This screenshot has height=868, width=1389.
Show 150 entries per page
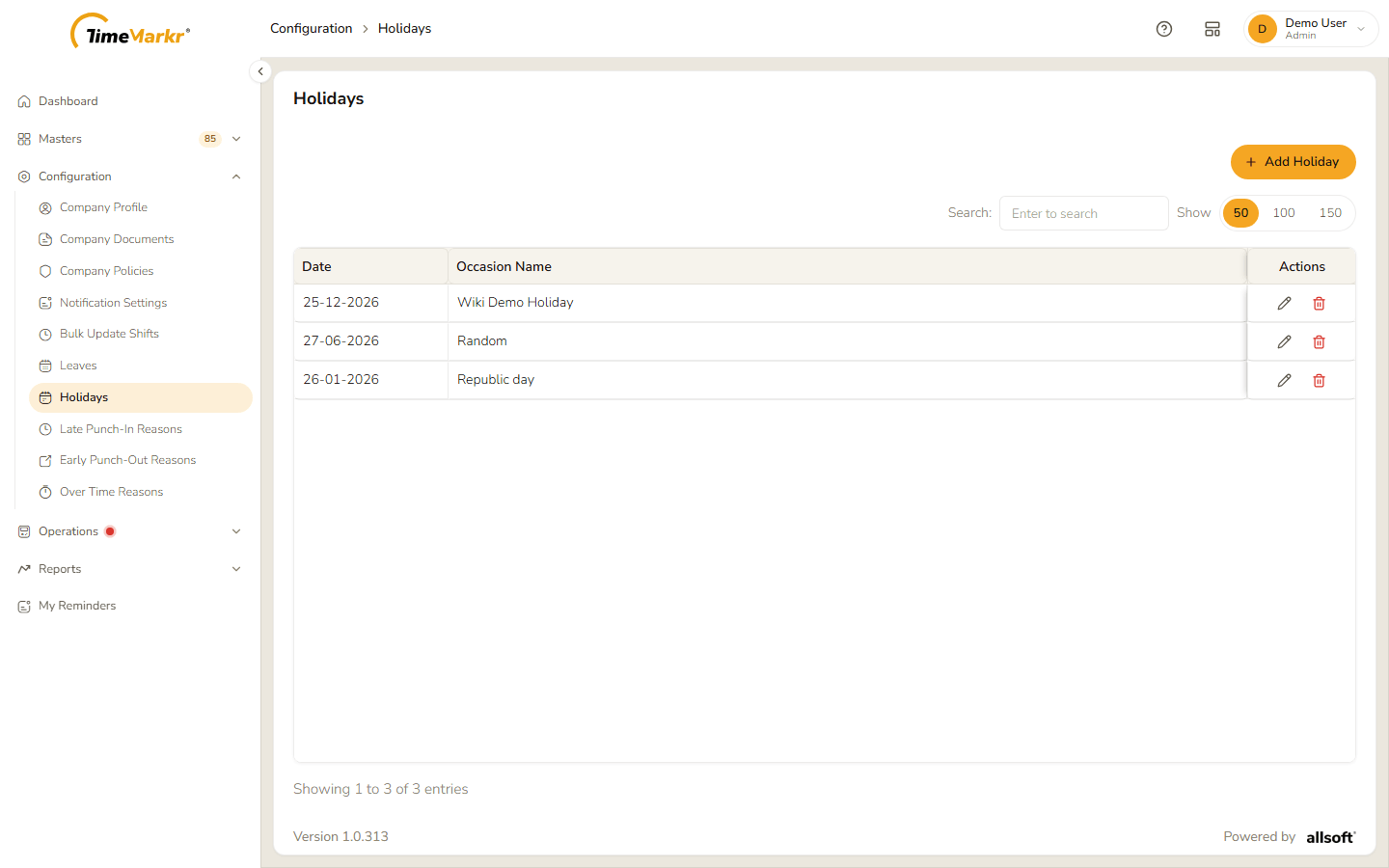(x=1330, y=213)
